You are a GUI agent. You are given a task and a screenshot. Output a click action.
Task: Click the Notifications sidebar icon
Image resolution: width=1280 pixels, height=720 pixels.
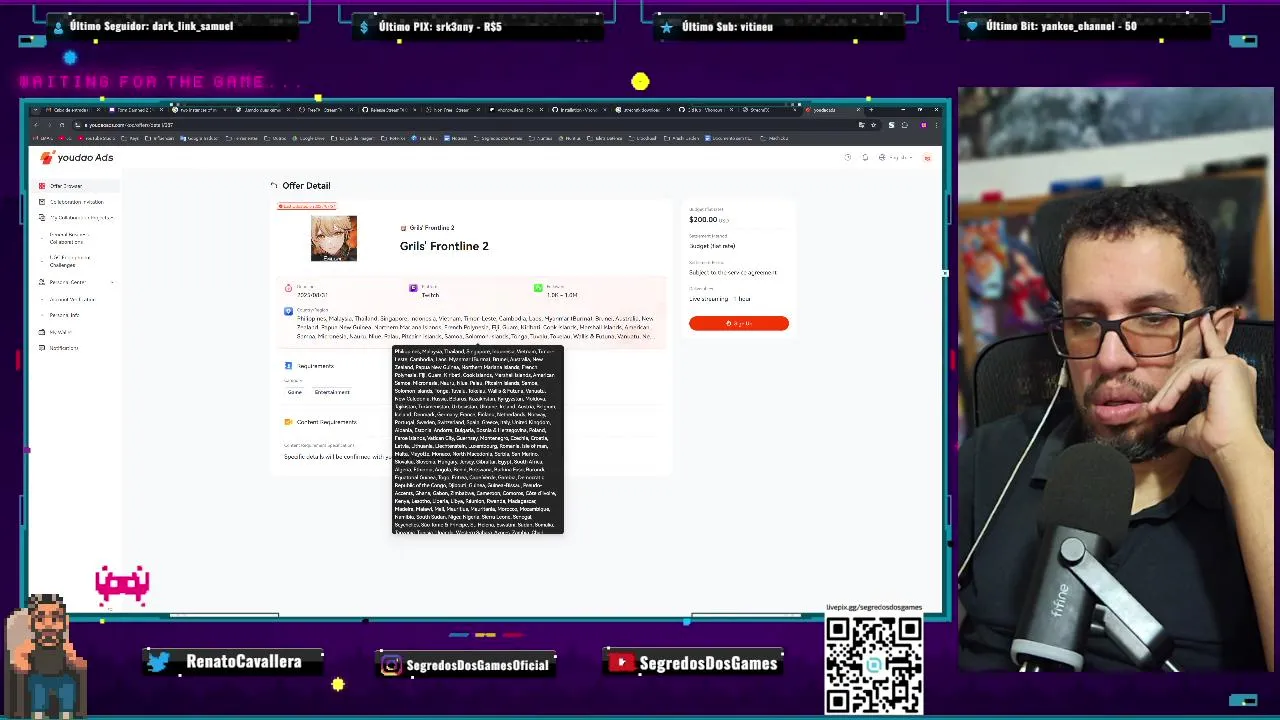click(x=42, y=348)
